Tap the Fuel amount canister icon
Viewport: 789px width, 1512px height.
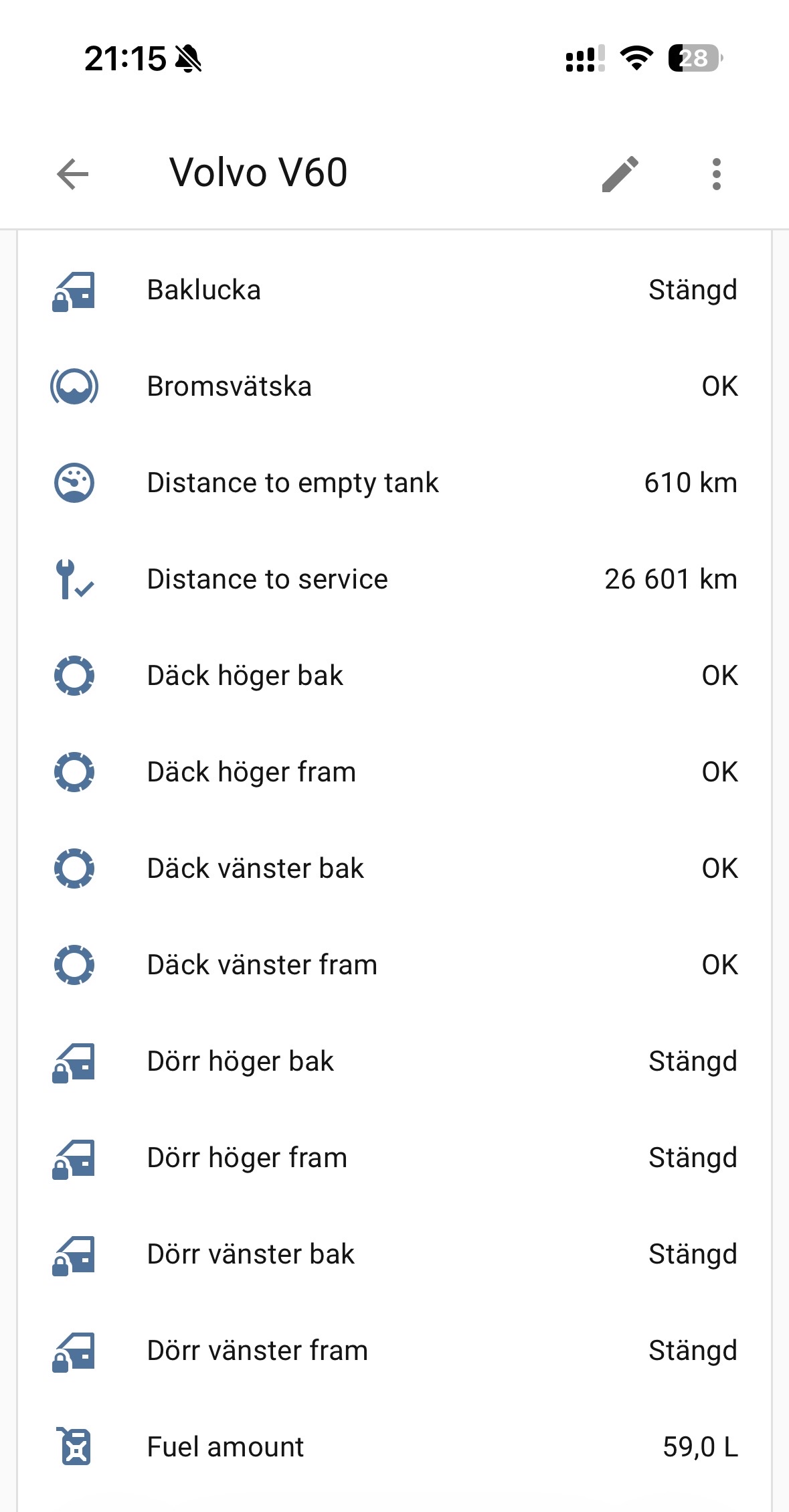coord(75,1447)
